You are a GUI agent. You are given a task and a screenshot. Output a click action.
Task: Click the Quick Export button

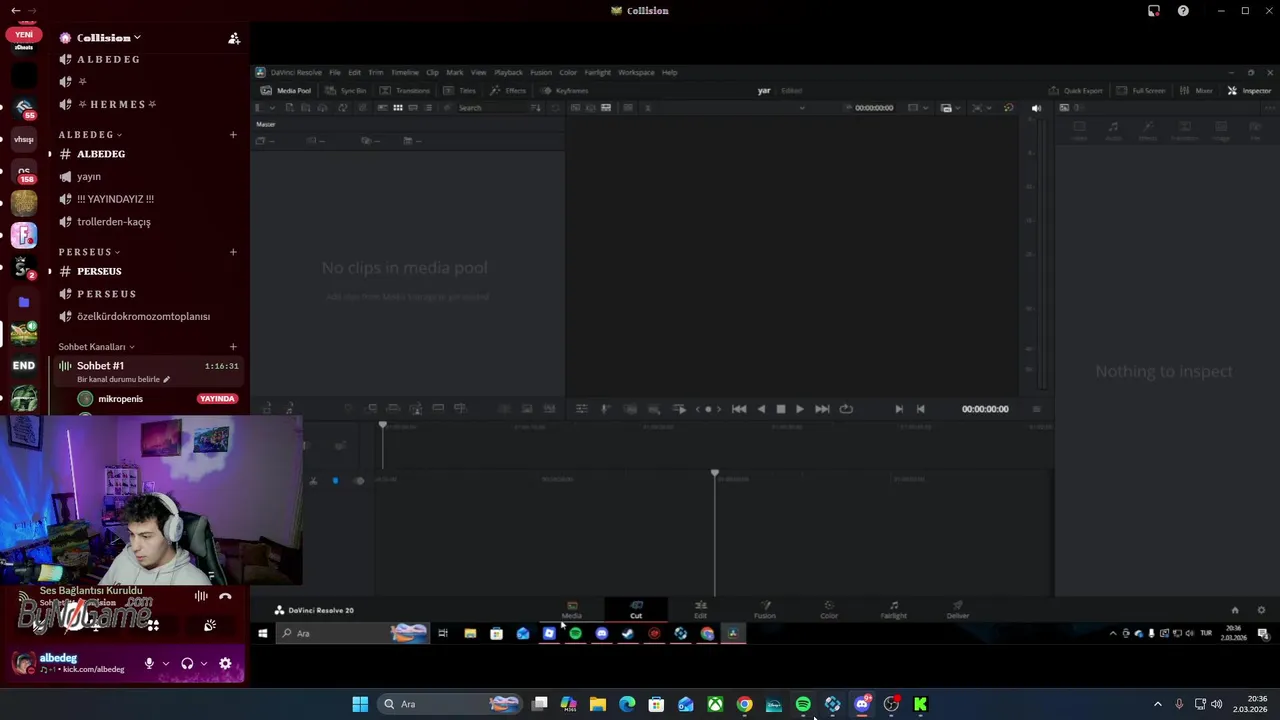pyautogui.click(x=1075, y=90)
